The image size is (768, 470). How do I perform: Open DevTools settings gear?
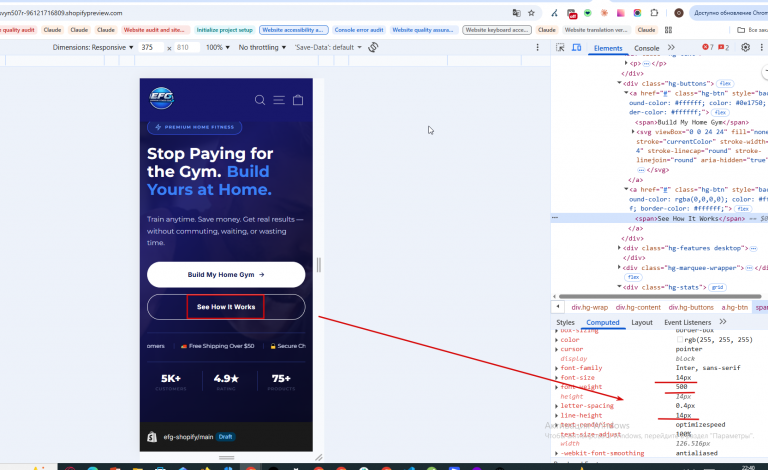[745, 47]
